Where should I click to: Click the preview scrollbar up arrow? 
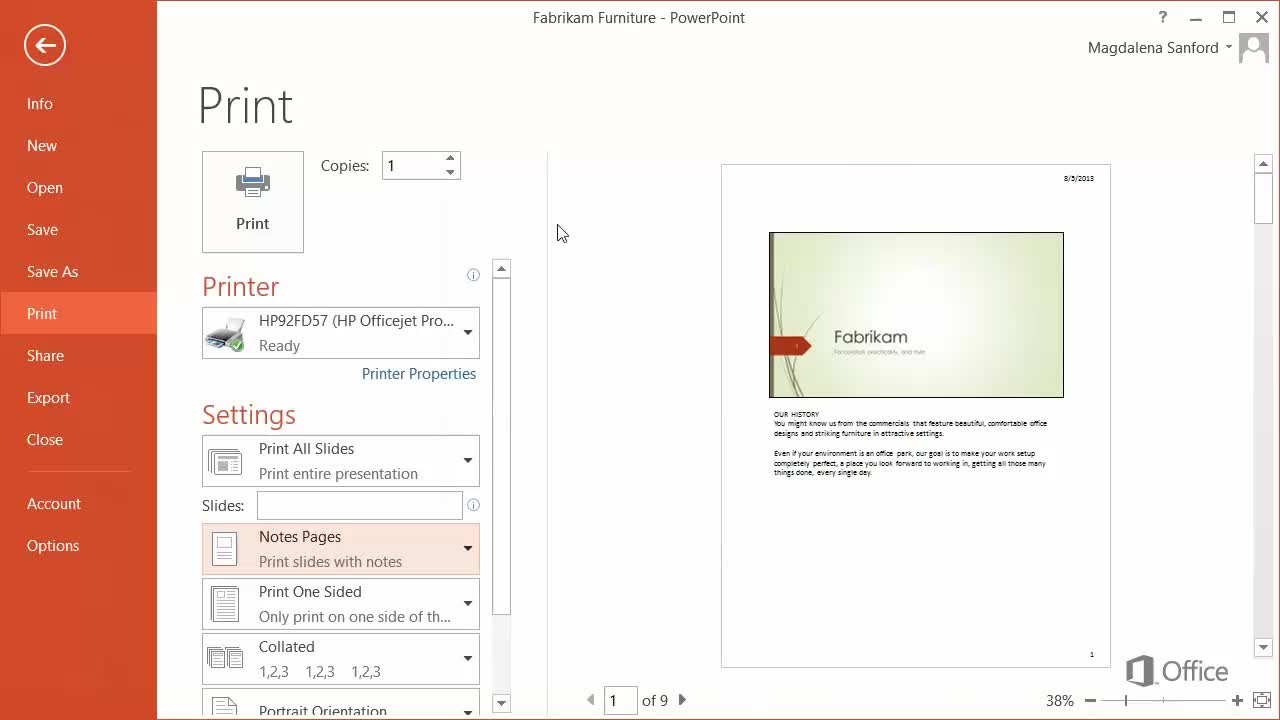tap(1263, 164)
